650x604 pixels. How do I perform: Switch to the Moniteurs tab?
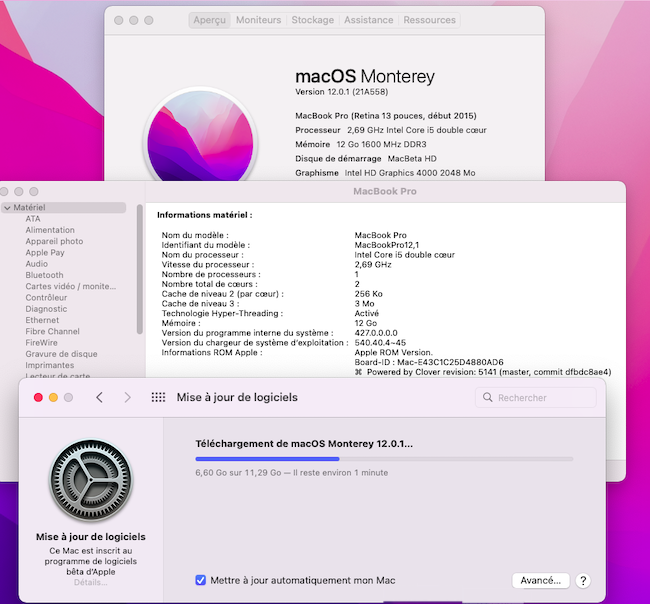[258, 20]
